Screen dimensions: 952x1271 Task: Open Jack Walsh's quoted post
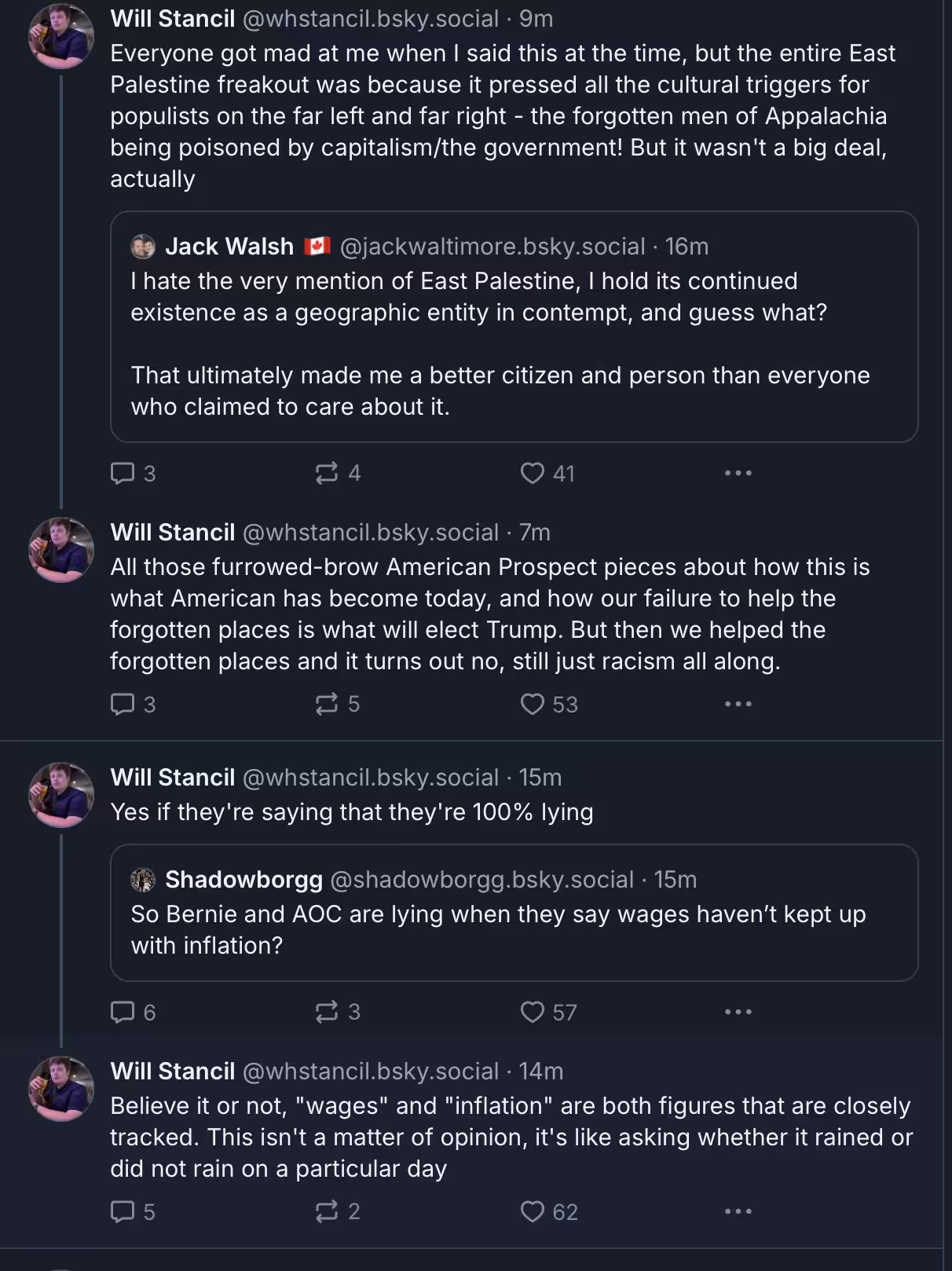514,343
